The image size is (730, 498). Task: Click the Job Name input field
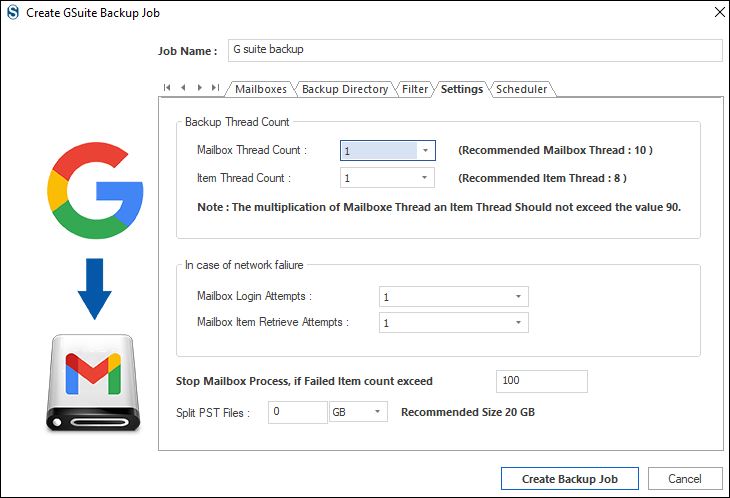(475, 50)
